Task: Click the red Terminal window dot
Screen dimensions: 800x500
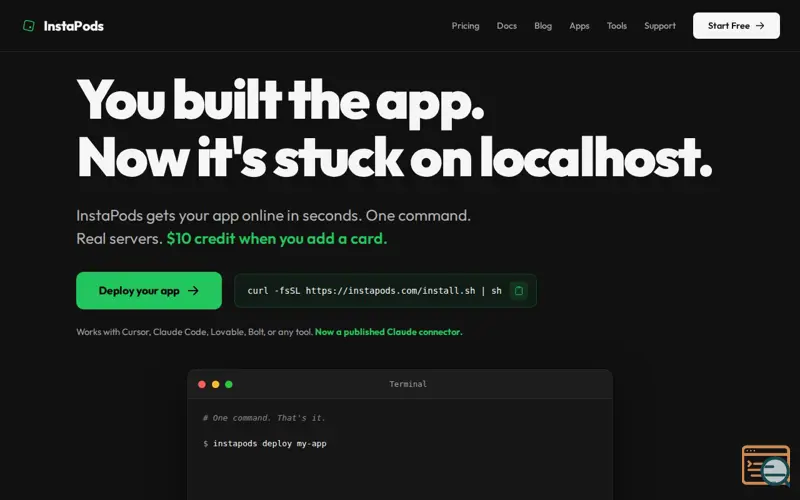Action: pos(202,384)
